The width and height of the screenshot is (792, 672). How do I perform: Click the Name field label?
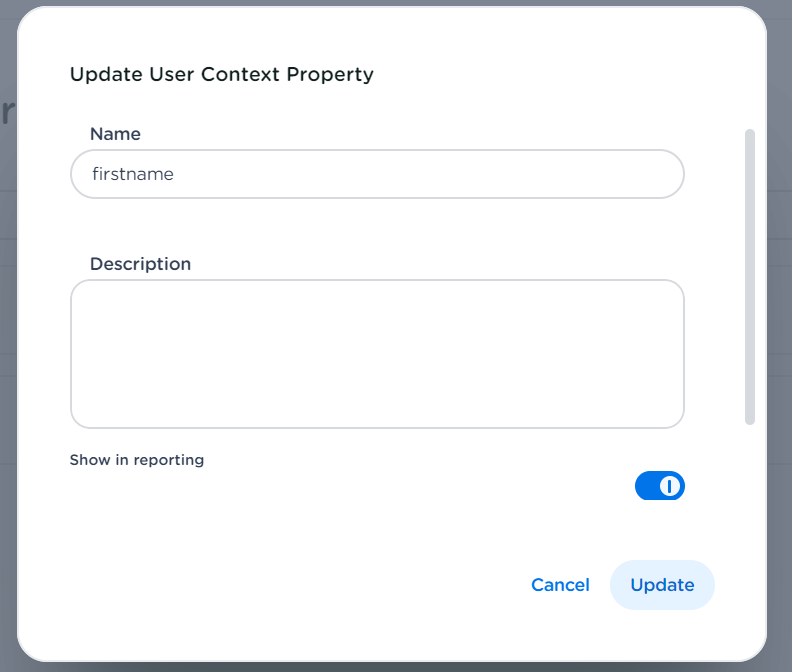coord(115,134)
